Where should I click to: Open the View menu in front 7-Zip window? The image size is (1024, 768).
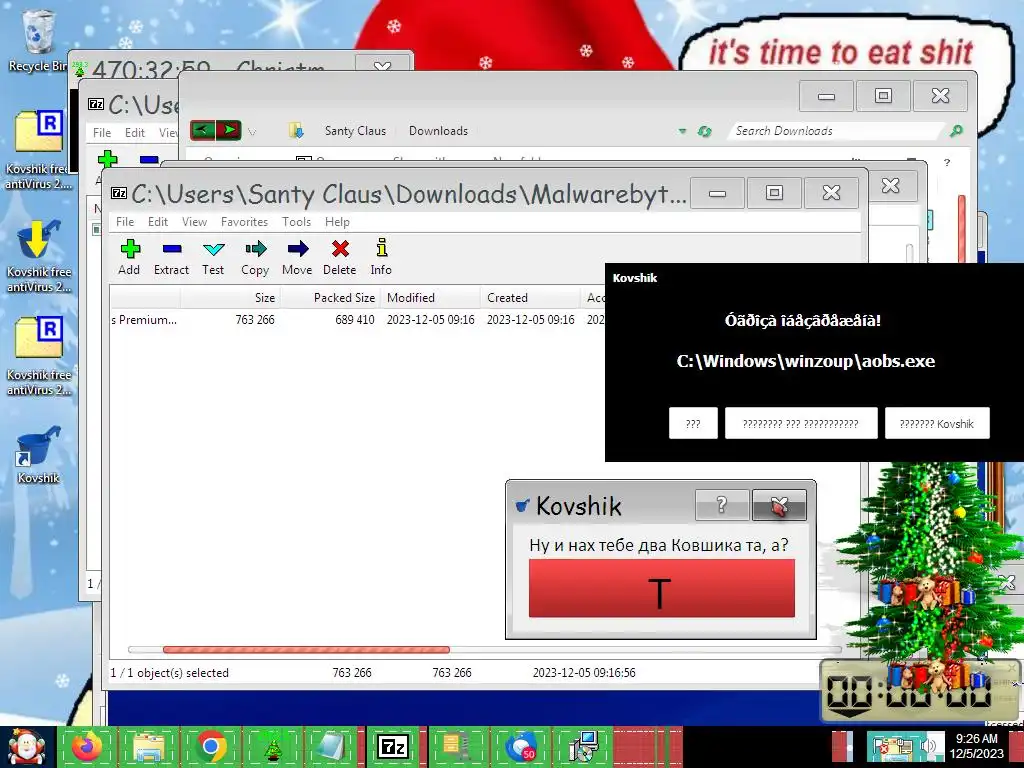[x=194, y=222]
